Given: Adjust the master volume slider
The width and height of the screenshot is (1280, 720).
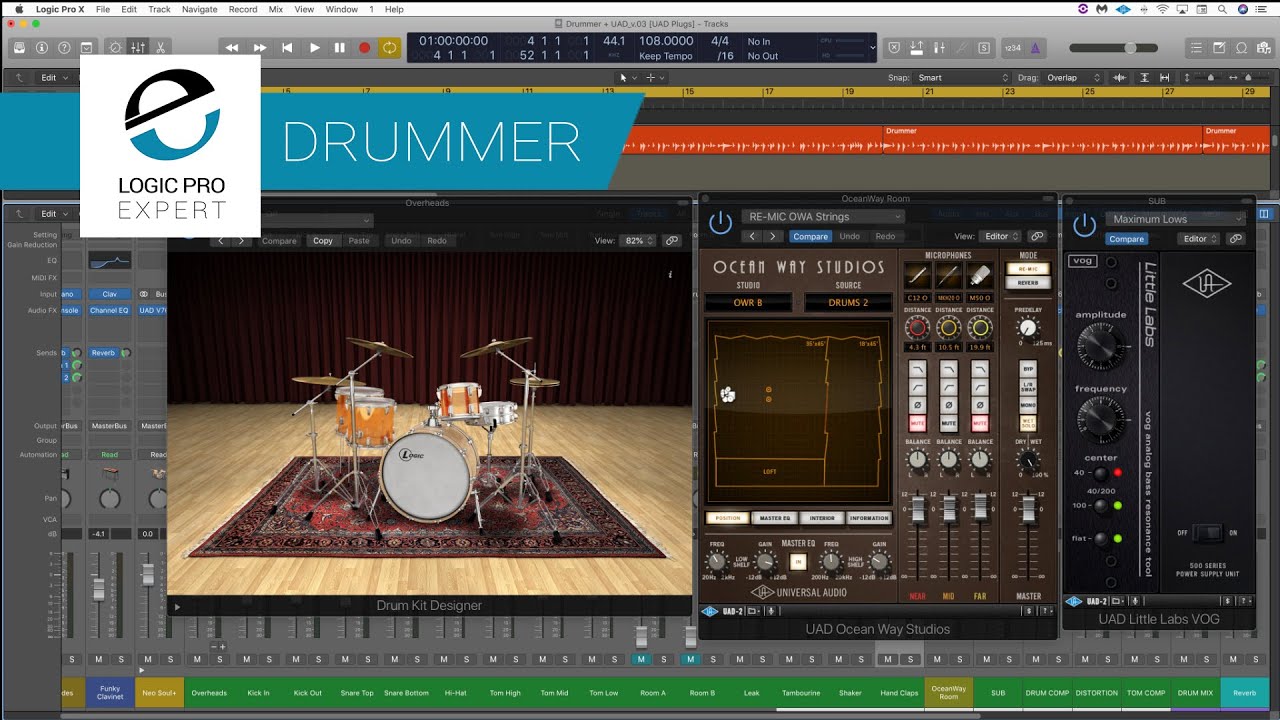Looking at the screenshot, I should click(1115, 47).
